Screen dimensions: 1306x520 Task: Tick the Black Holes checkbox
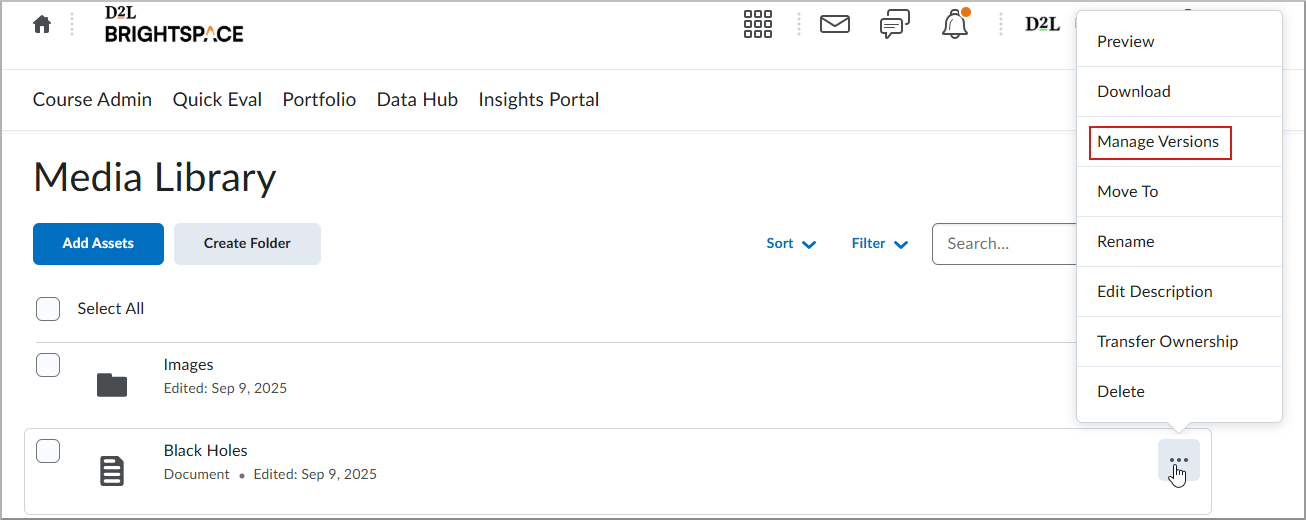click(x=48, y=451)
